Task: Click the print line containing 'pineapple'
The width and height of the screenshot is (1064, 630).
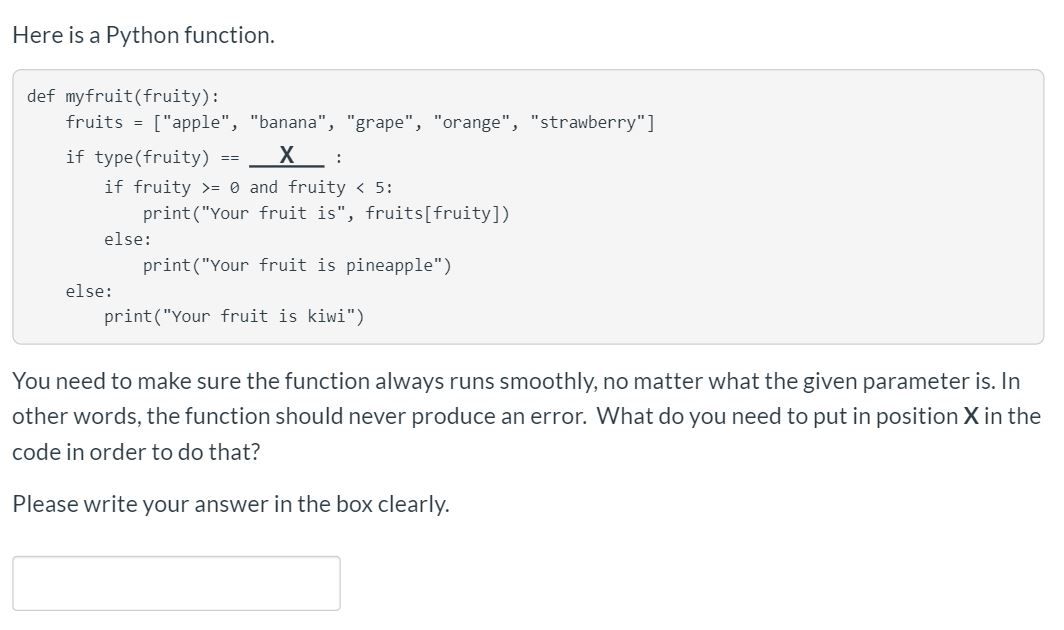Action: click(x=298, y=265)
